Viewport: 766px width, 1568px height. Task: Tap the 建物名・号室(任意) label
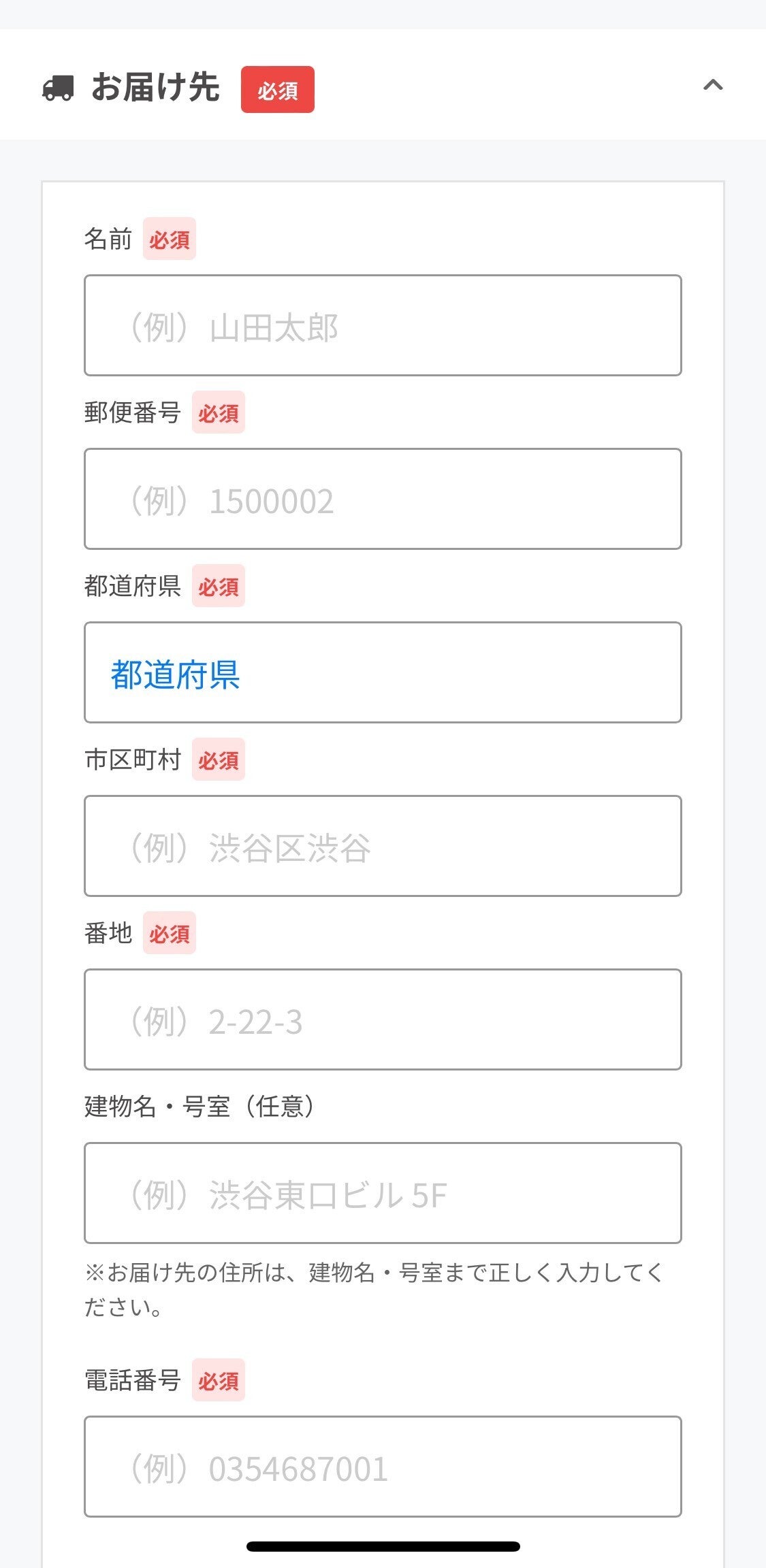pyautogui.click(x=200, y=1107)
